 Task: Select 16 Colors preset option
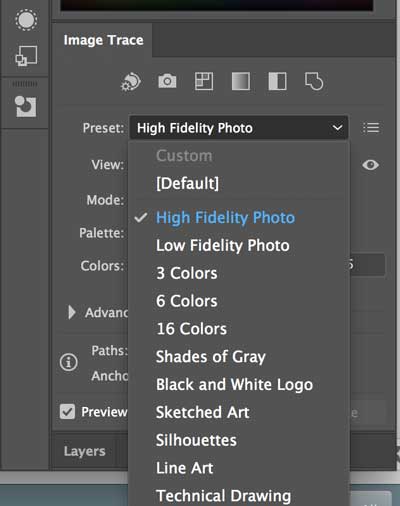click(192, 329)
